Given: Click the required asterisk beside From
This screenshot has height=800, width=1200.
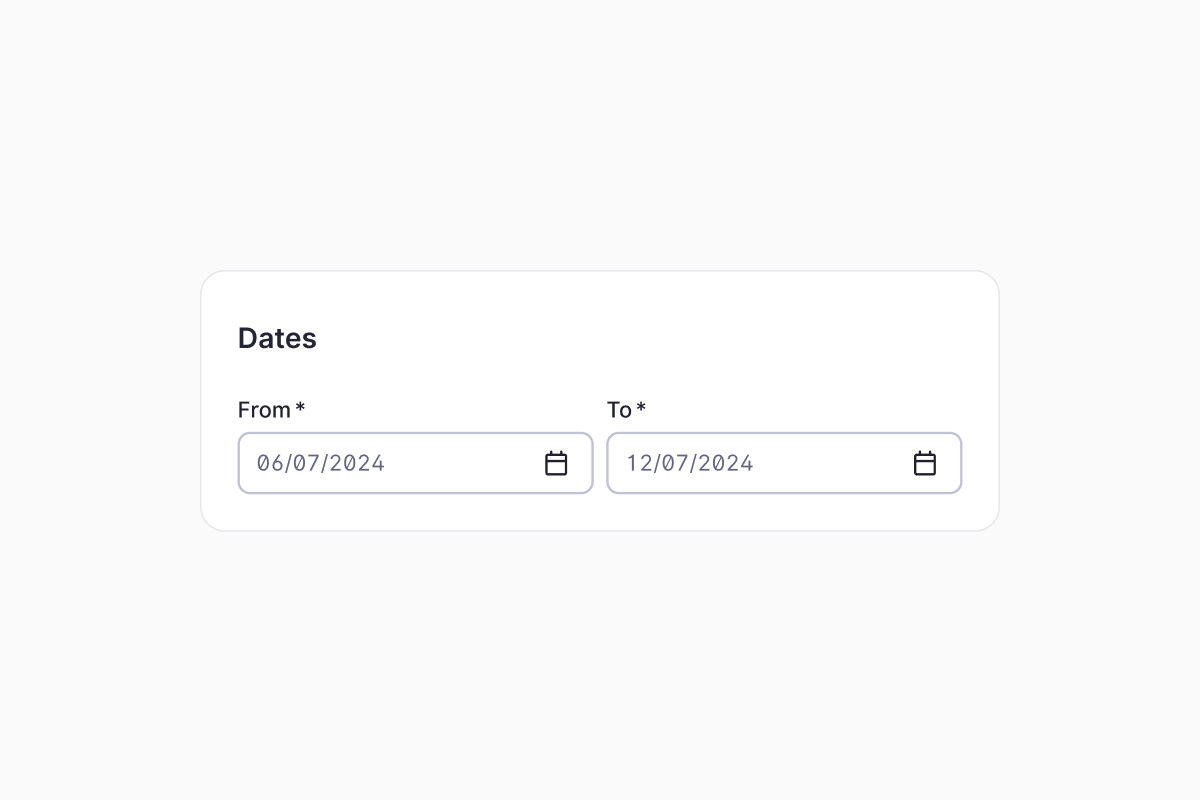Looking at the screenshot, I should point(300,408).
